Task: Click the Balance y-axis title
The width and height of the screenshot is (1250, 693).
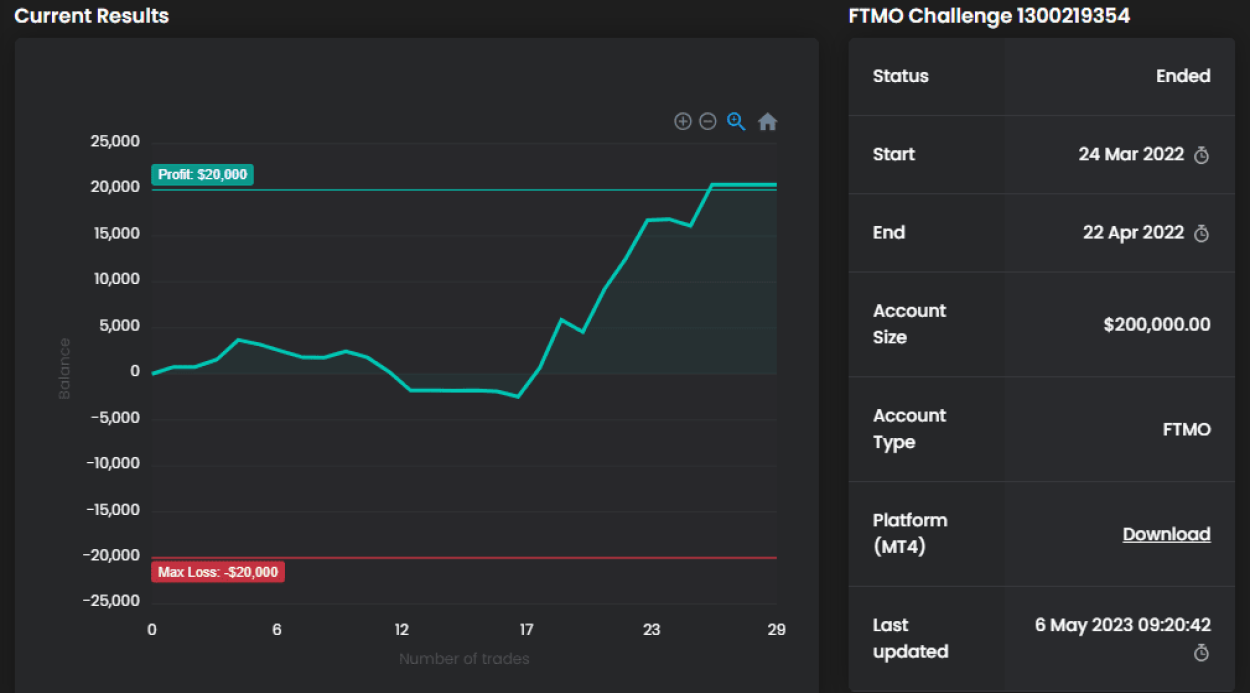Action: coord(65,368)
